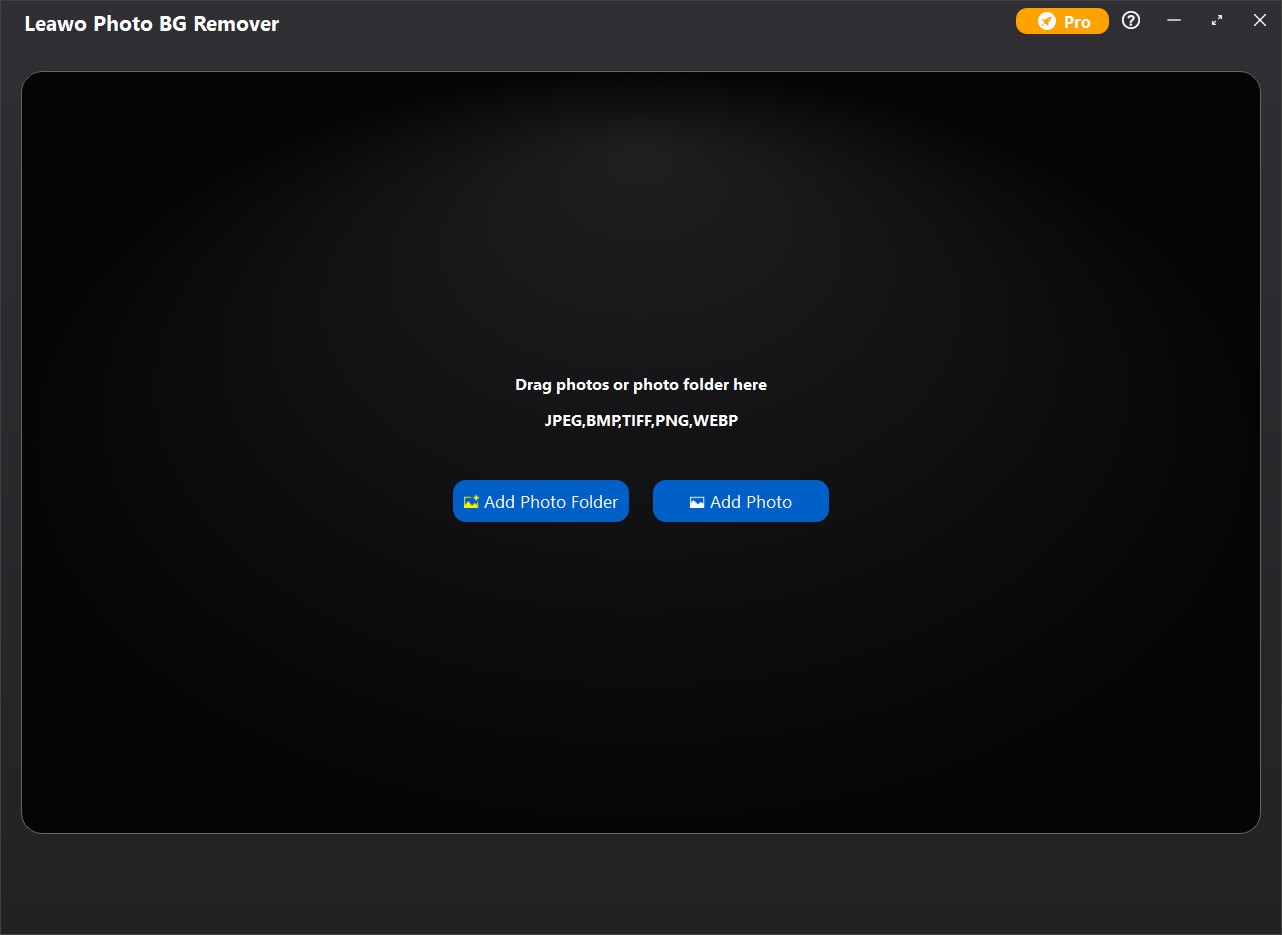Click the sparkle picture icon for folder import
The width and height of the screenshot is (1282, 935).
[471, 502]
